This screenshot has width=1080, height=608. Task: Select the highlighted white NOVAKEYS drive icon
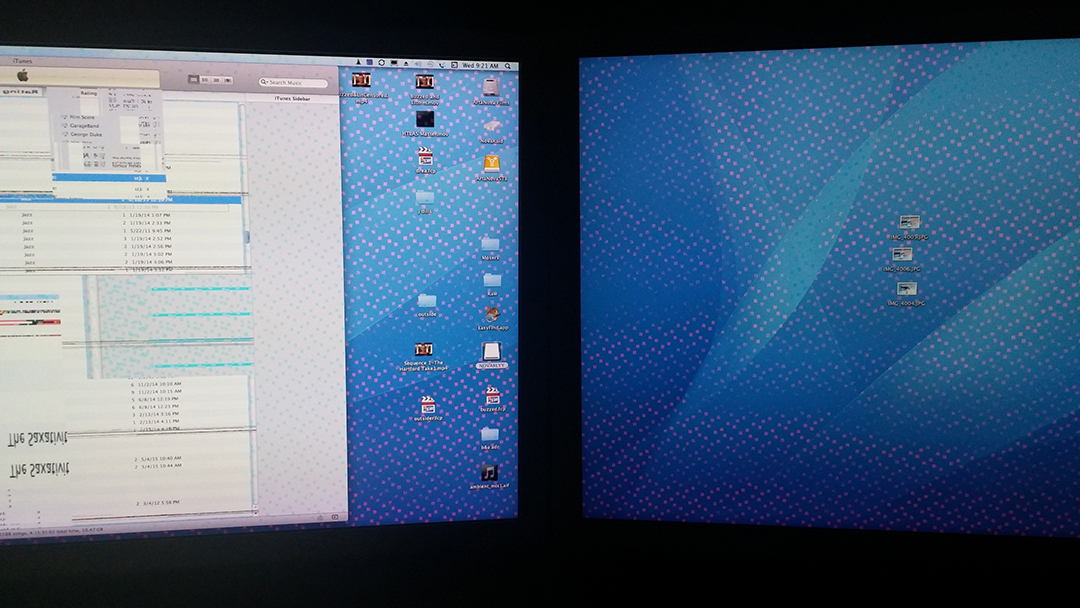[x=491, y=352]
